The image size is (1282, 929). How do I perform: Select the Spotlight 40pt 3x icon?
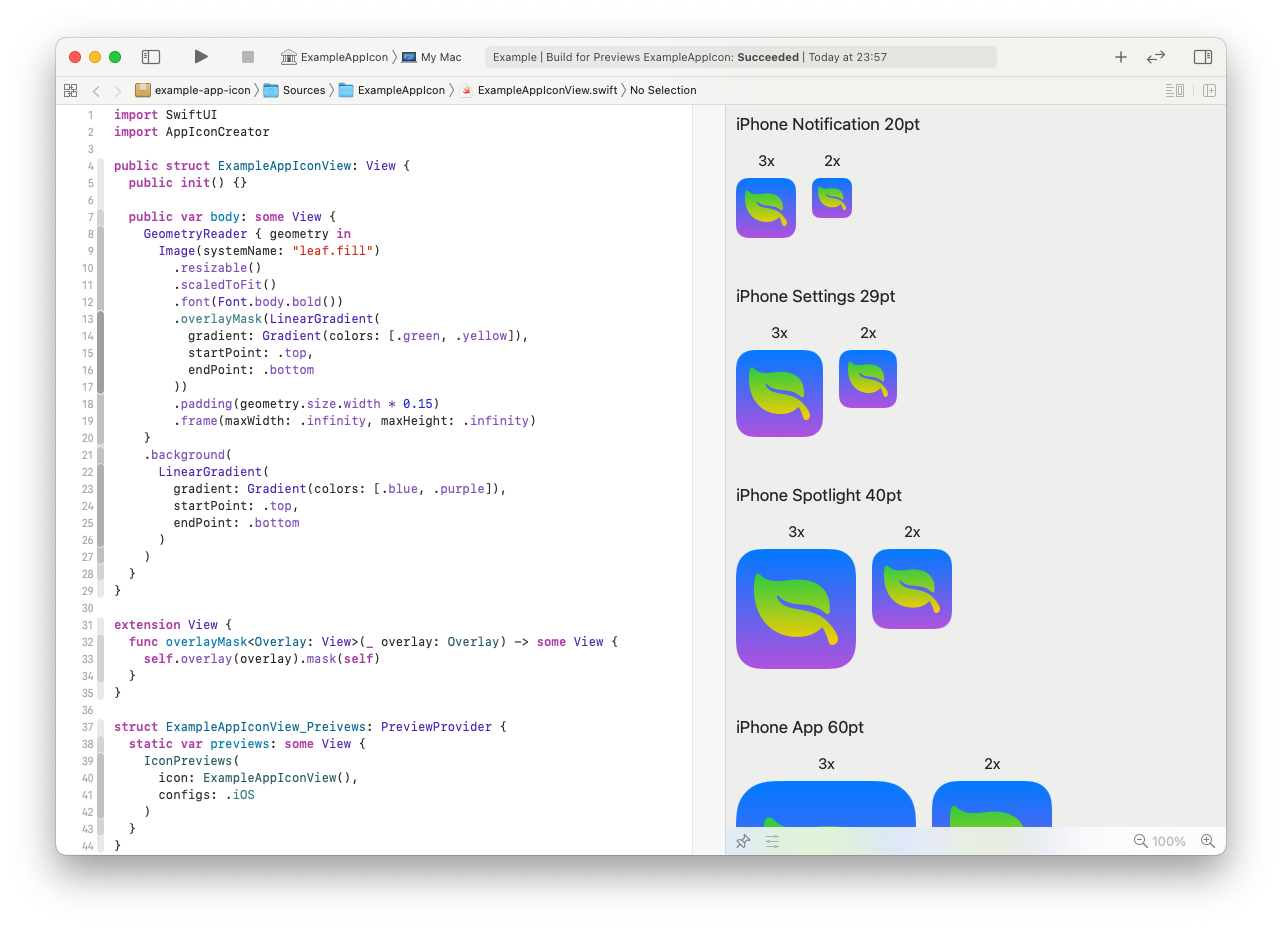click(x=796, y=609)
